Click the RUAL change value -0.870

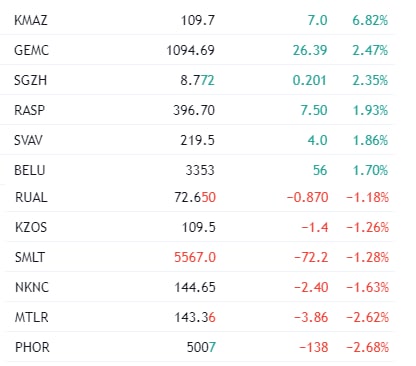point(308,197)
